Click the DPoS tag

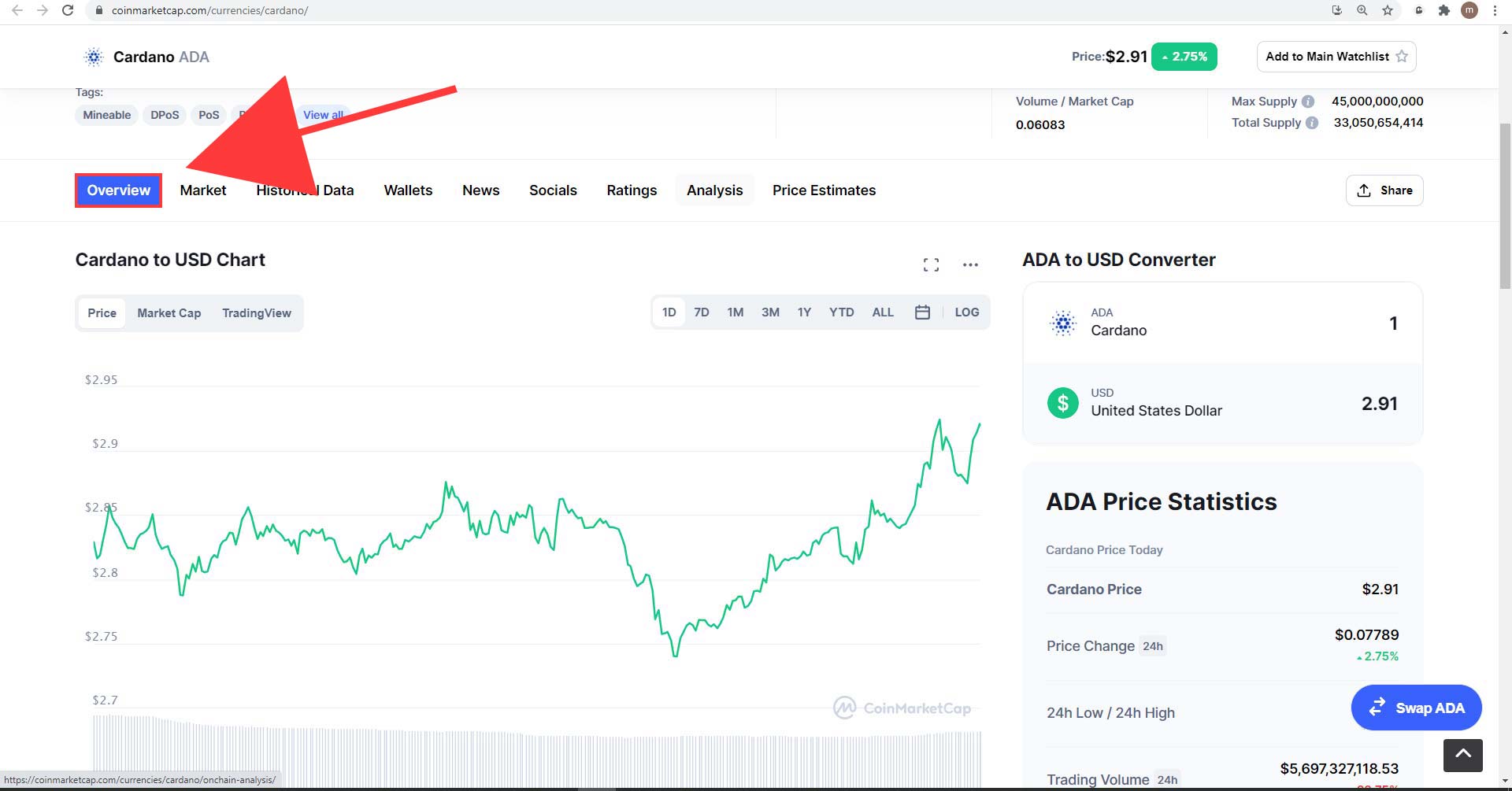click(x=165, y=115)
